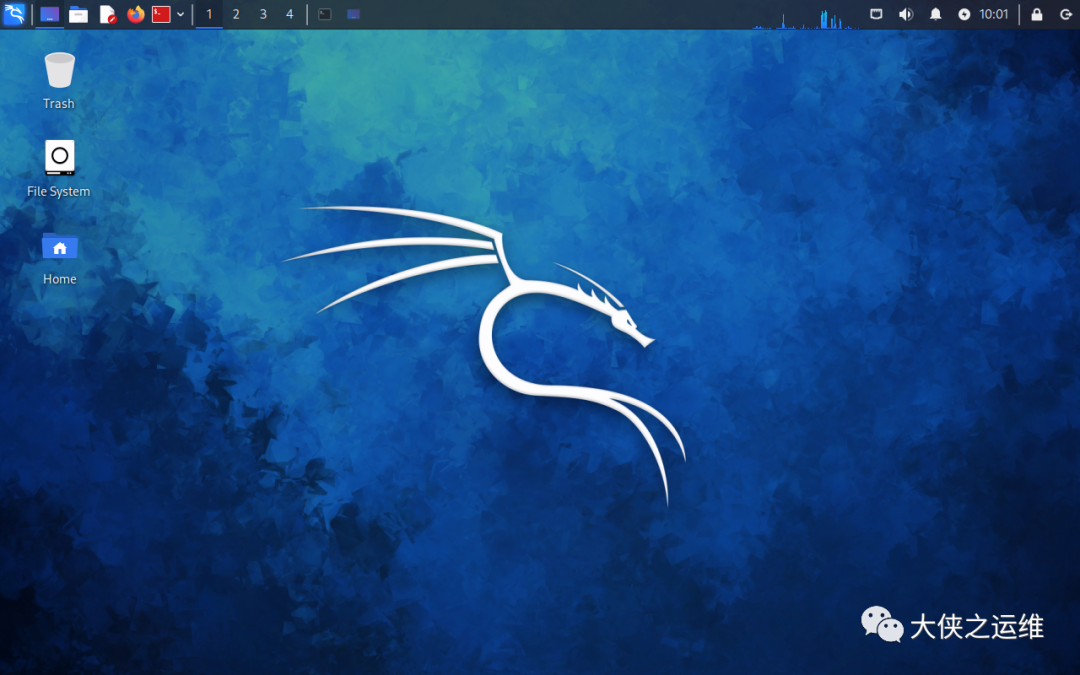The width and height of the screenshot is (1080, 675).
Task: Launch the file manager from the panel
Action: [x=79, y=14]
